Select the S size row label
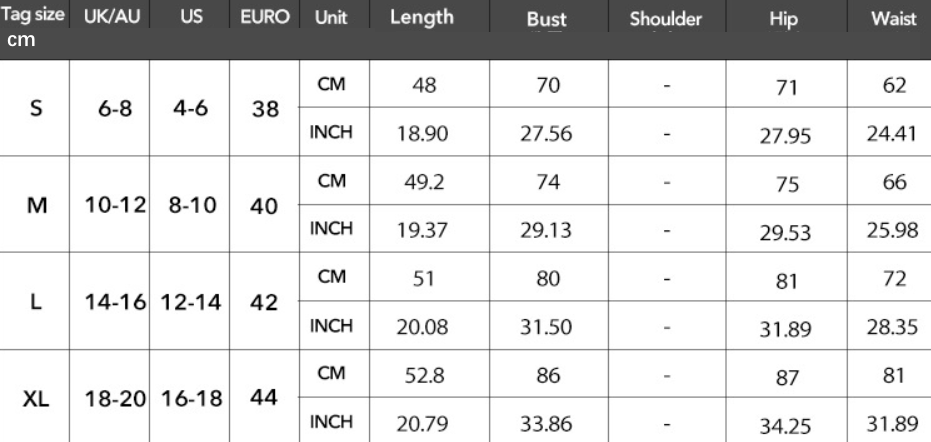Image resolution: width=931 pixels, height=442 pixels. (x=36, y=110)
